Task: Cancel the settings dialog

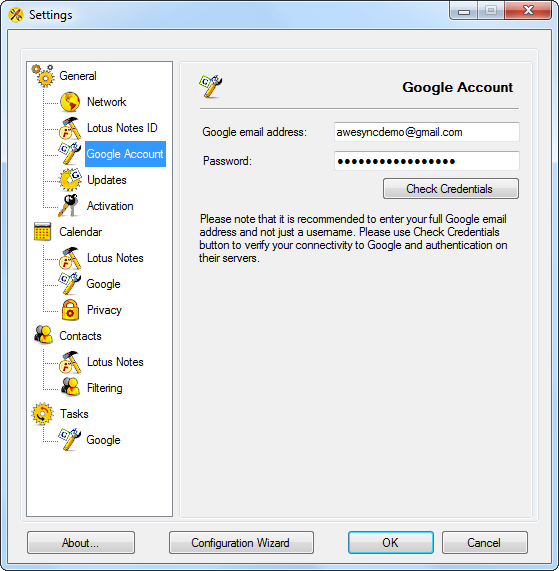Action: 485,543
